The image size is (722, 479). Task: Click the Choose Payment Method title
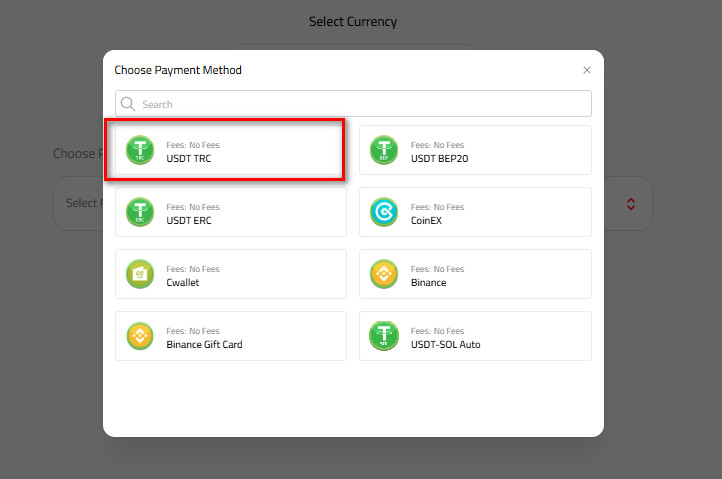178,70
